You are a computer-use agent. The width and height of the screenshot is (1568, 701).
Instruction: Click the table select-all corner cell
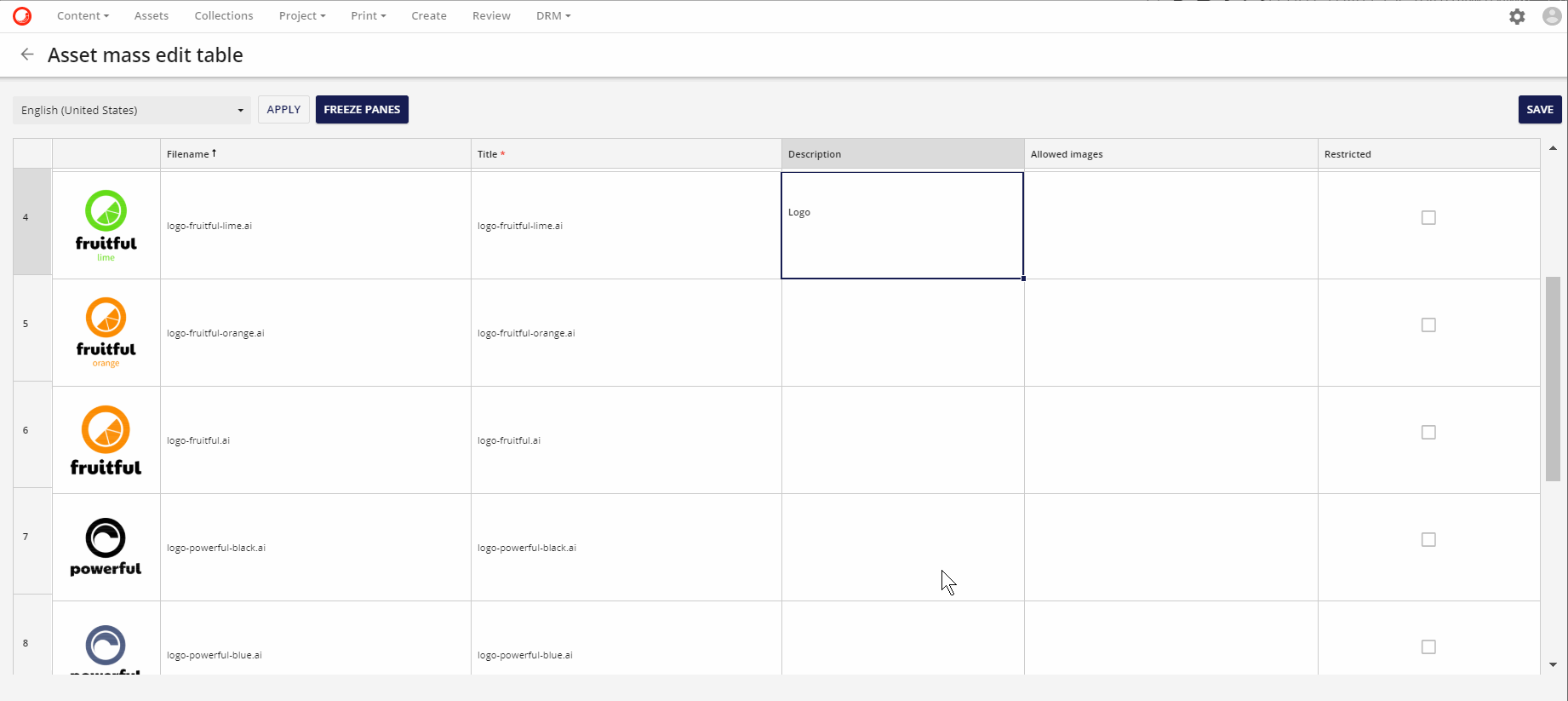[32, 154]
